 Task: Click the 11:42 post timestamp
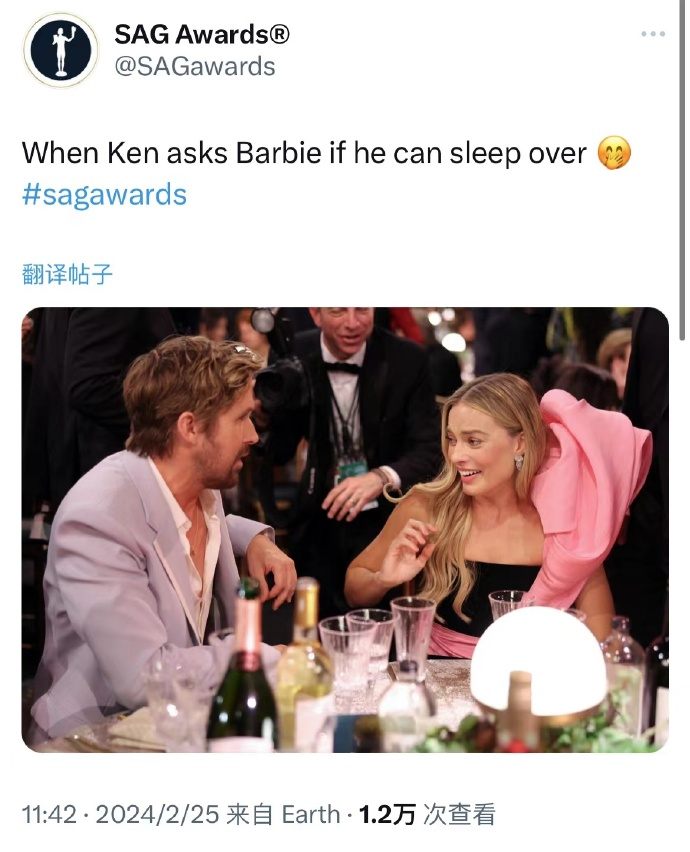pos(49,815)
